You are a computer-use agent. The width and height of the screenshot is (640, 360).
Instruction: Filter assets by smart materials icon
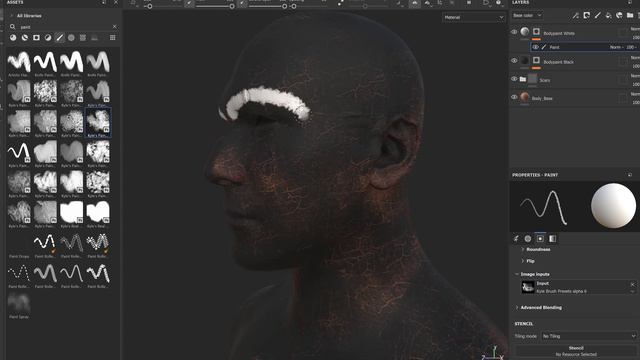tap(25, 38)
